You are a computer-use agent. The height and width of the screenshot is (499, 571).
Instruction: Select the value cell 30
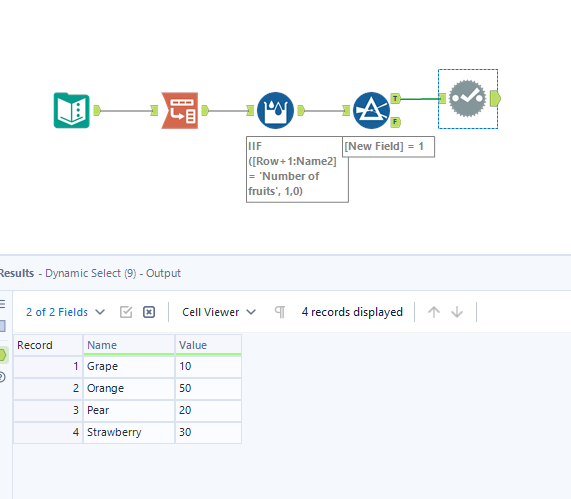pos(208,432)
